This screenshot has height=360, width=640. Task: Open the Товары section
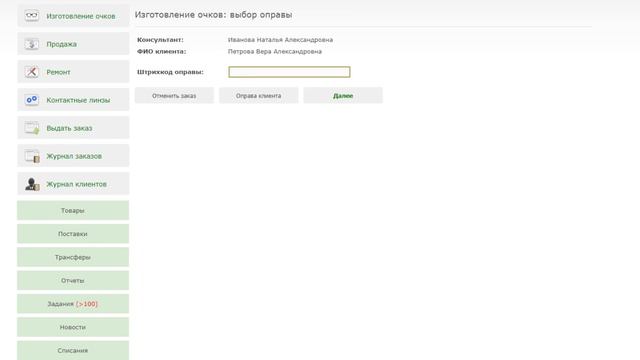pos(73,210)
